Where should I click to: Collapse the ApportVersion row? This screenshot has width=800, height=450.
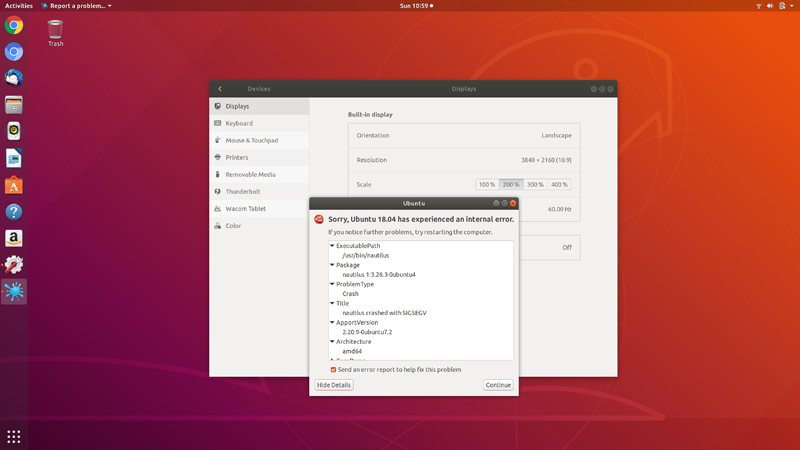coord(332,322)
